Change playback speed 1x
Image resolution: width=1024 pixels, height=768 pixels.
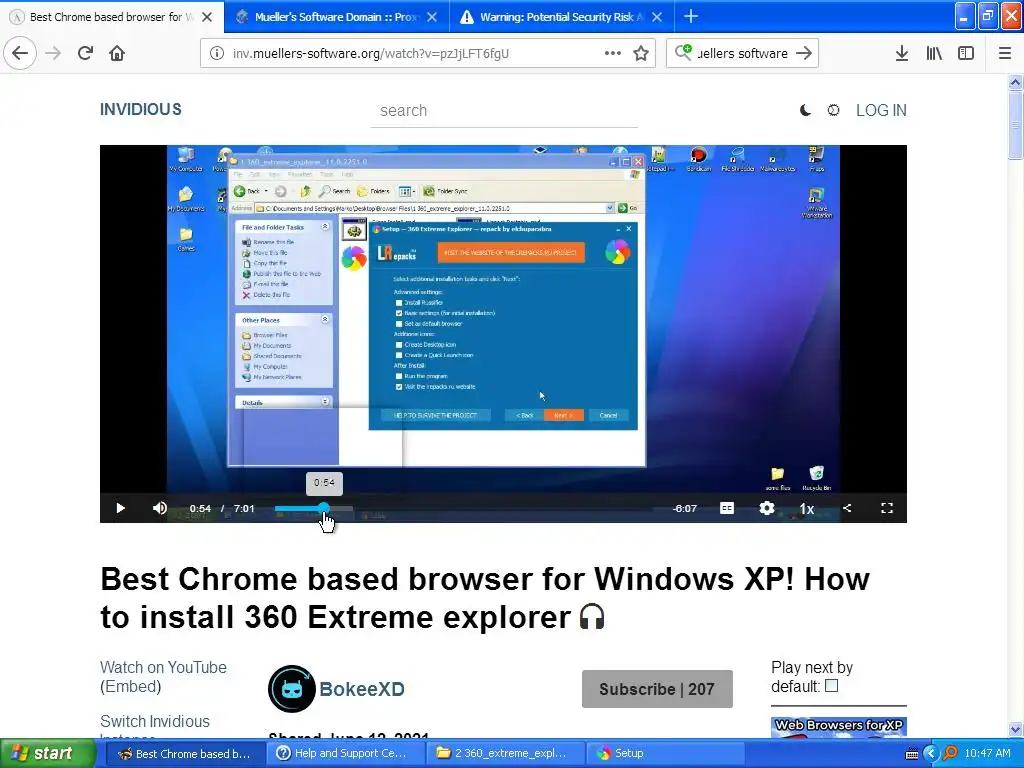[x=807, y=508]
